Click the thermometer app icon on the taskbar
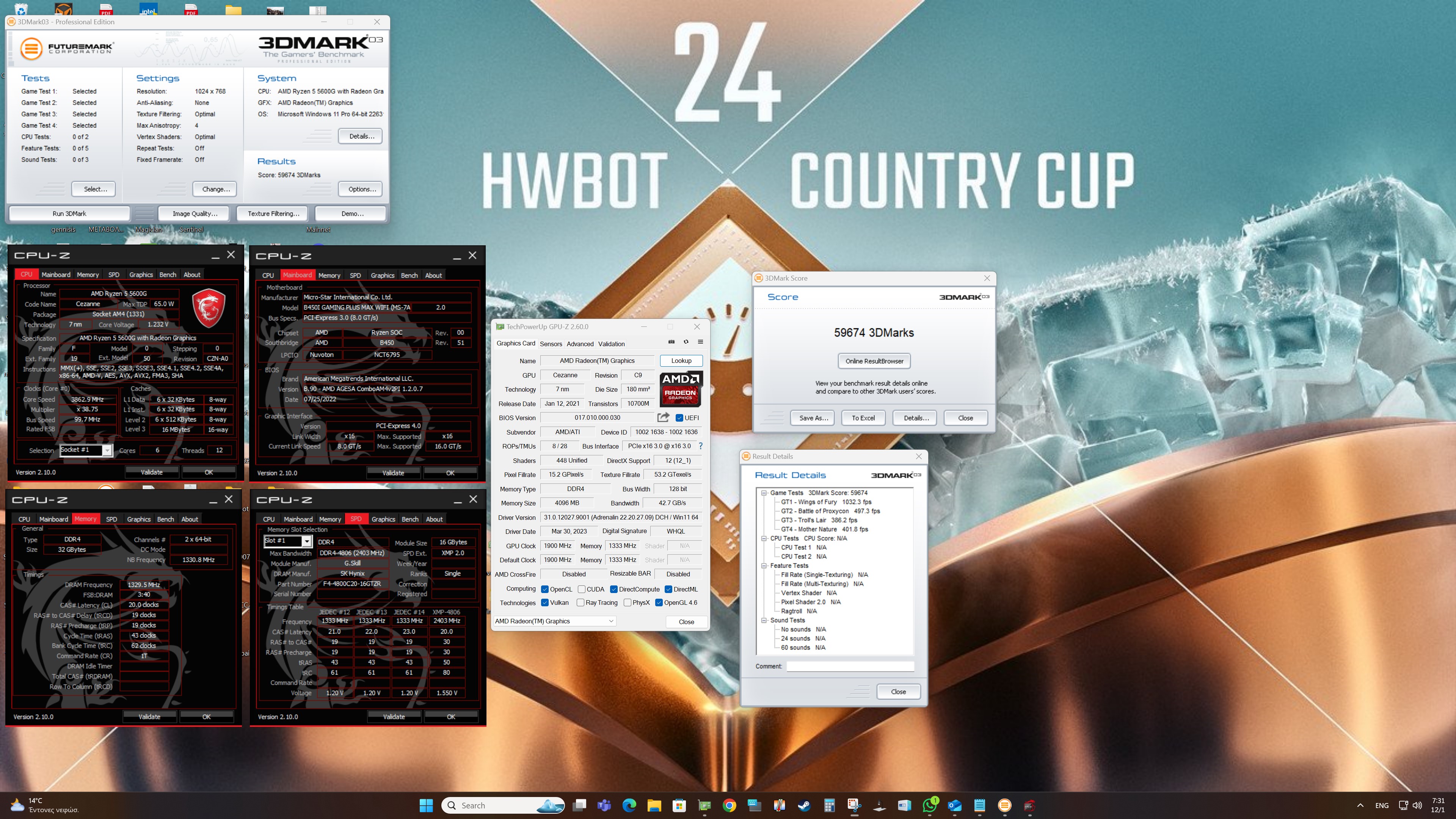The height and width of the screenshot is (819, 1456). click(x=779, y=805)
